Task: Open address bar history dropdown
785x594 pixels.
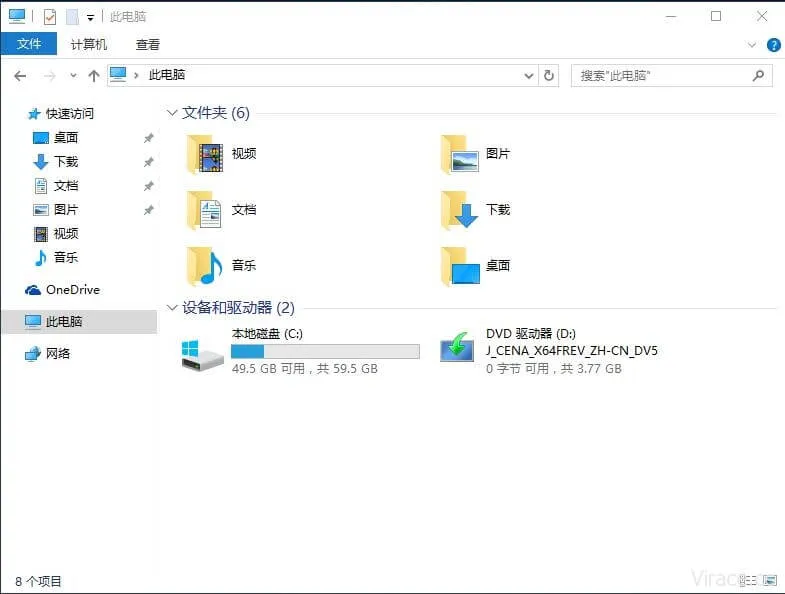Action: [529, 76]
